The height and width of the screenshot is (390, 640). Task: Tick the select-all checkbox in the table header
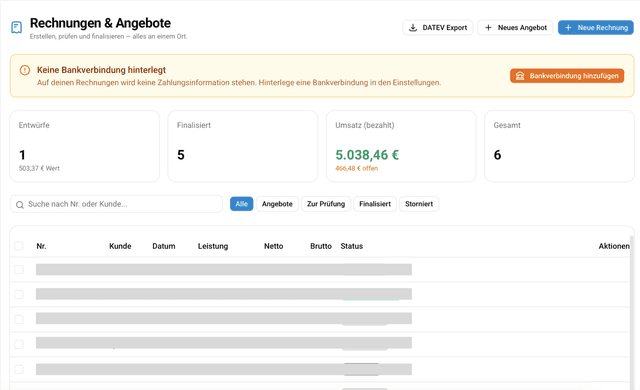pos(19,246)
